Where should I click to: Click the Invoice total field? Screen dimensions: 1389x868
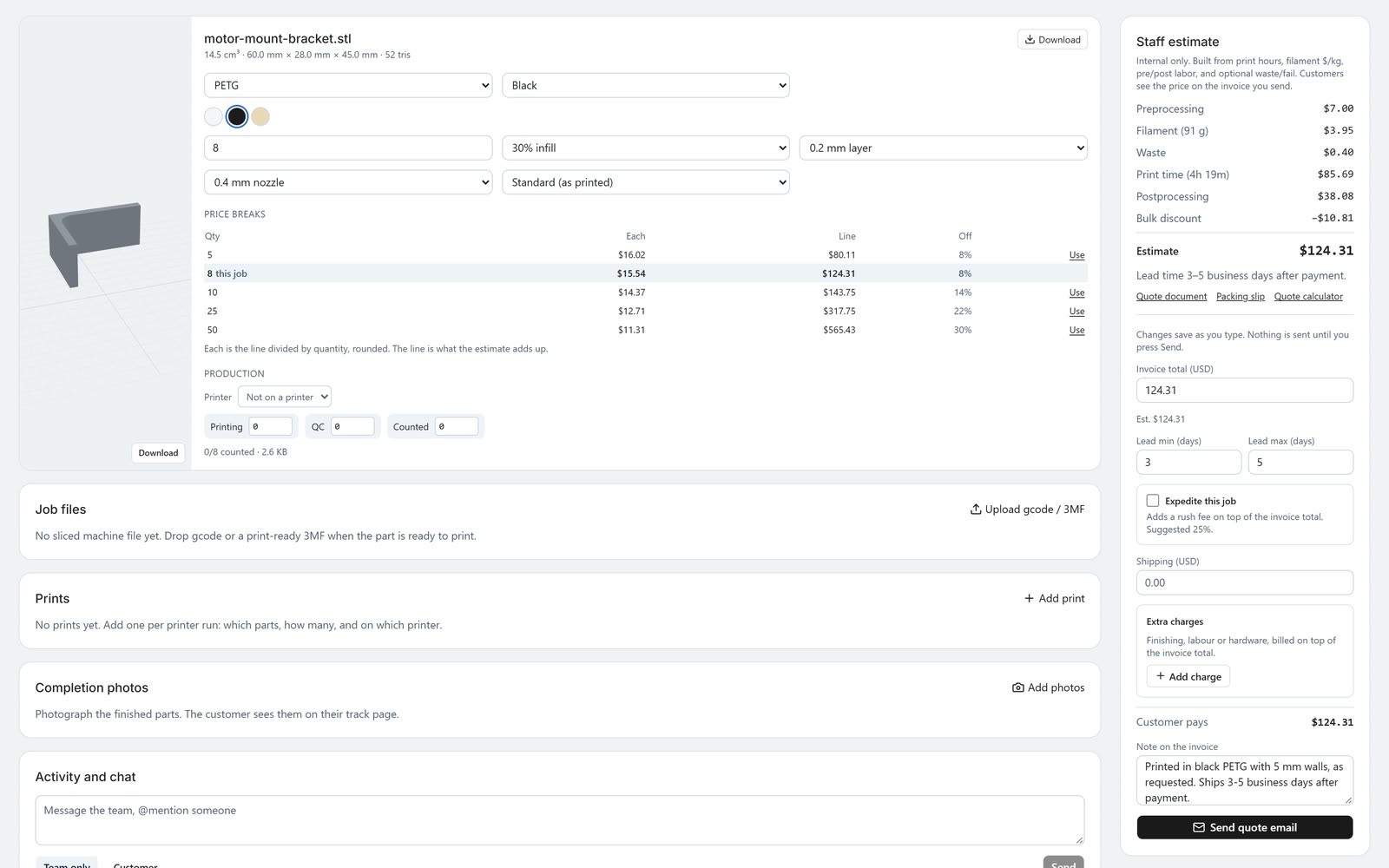[x=1244, y=391]
